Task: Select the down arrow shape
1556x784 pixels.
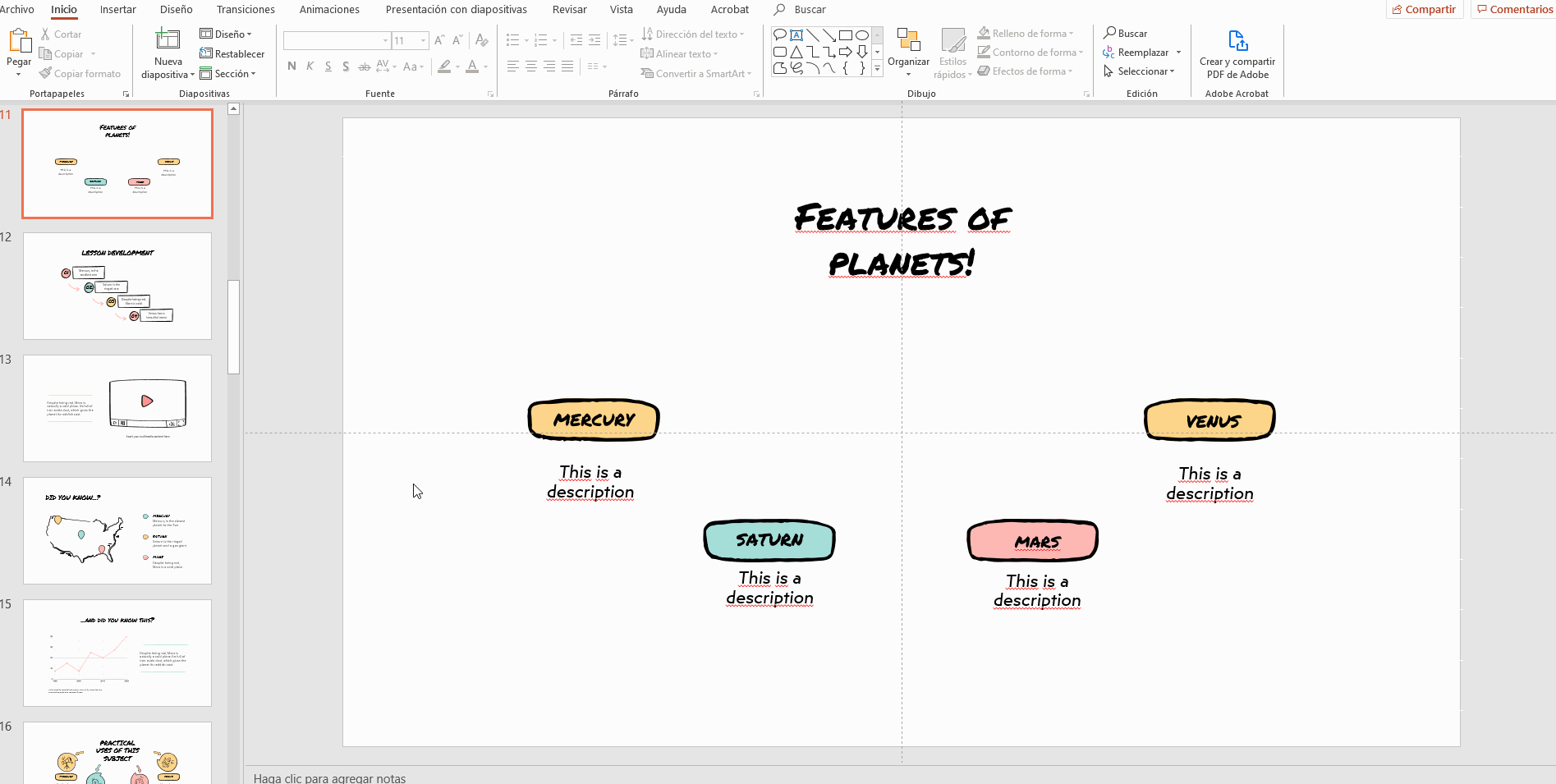Action: 862,52
